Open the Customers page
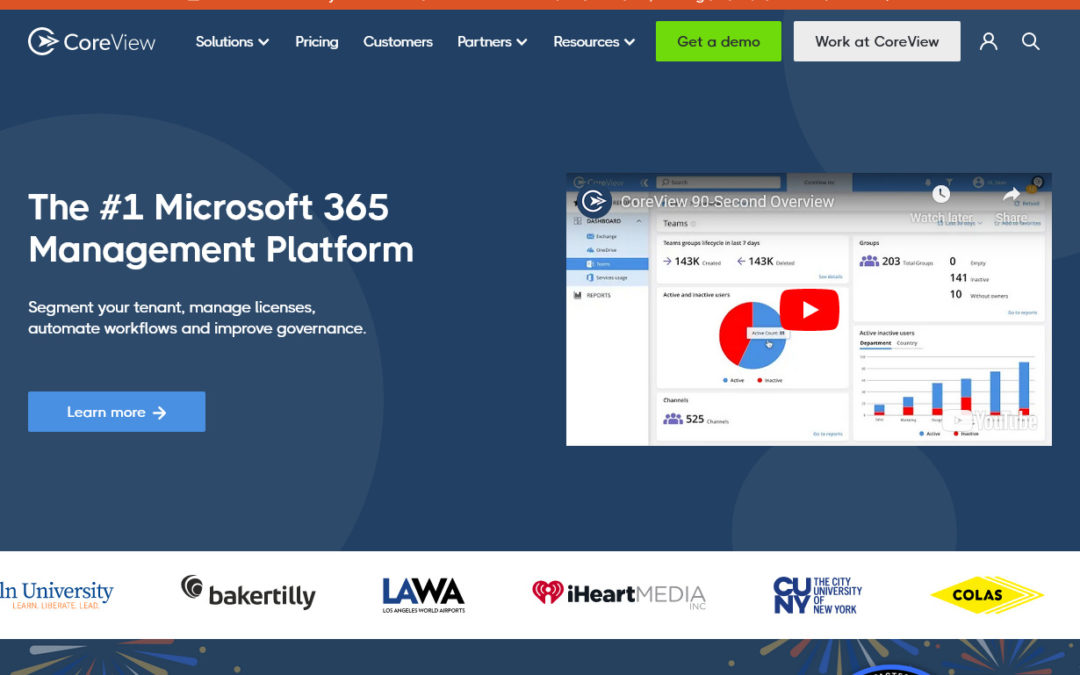The width and height of the screenshot is (1080, 675). (x=398, y=41)
